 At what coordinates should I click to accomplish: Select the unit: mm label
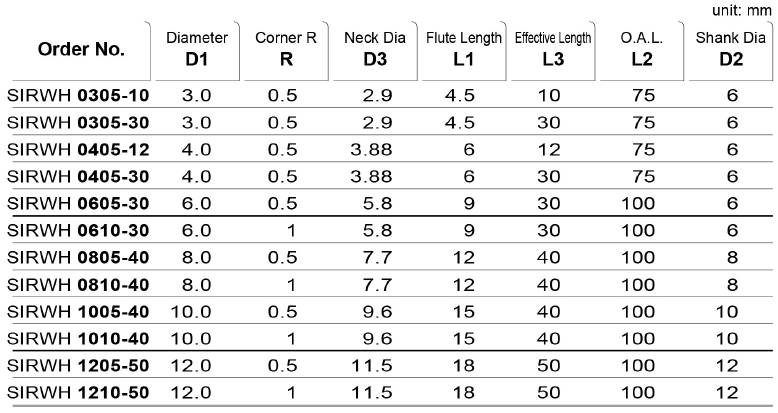(742, 10)
